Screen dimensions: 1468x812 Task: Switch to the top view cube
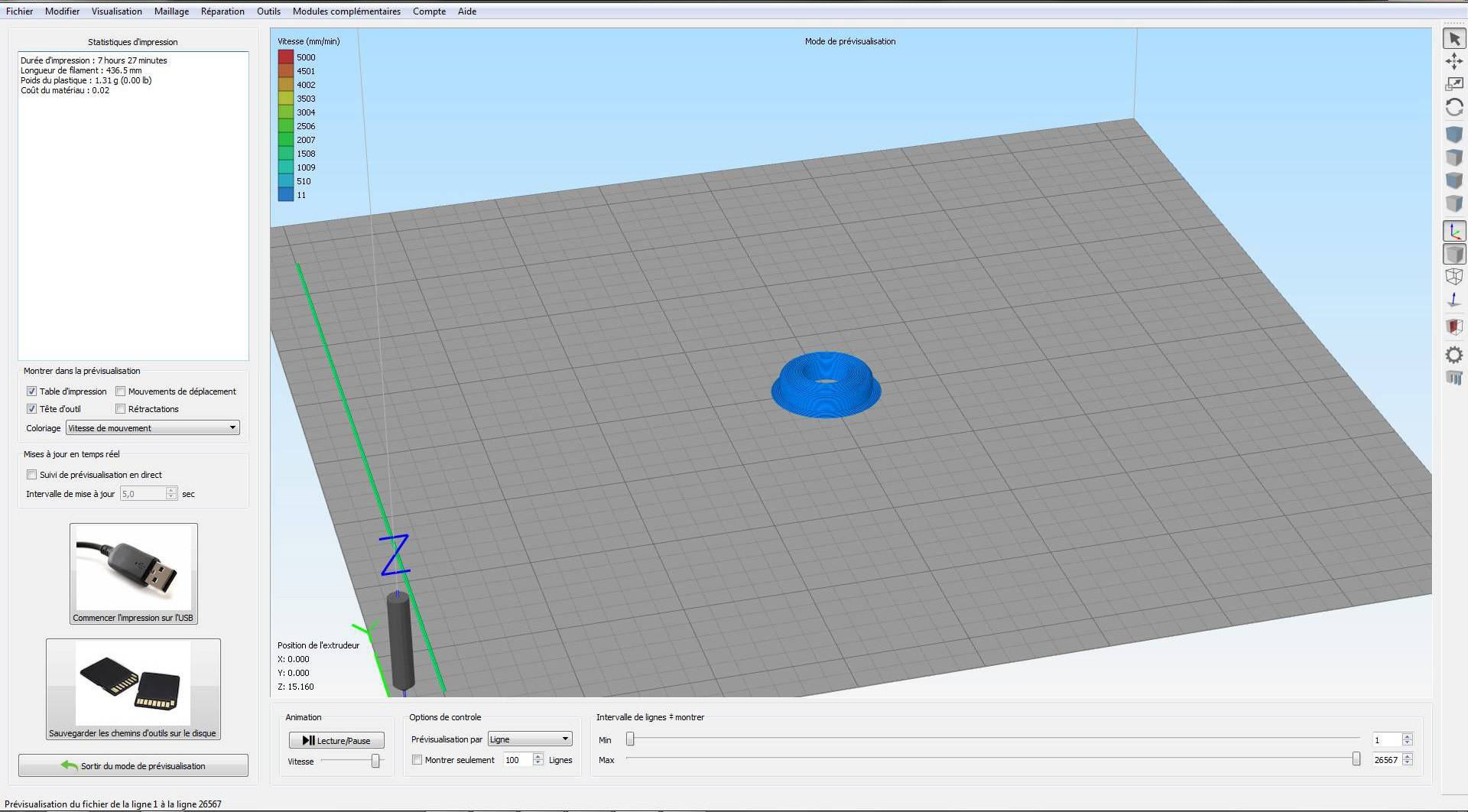pyautogui.click(x=1454, y=158)
